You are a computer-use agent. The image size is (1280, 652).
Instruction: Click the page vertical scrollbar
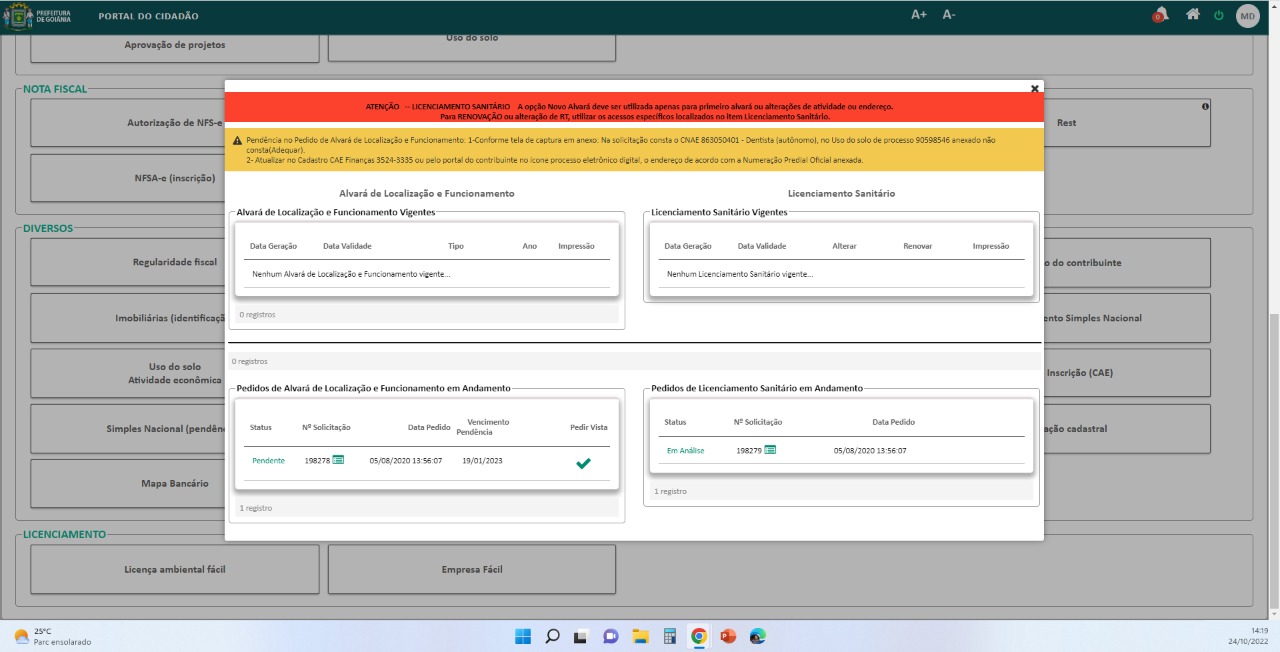(x=1274, y=450)
